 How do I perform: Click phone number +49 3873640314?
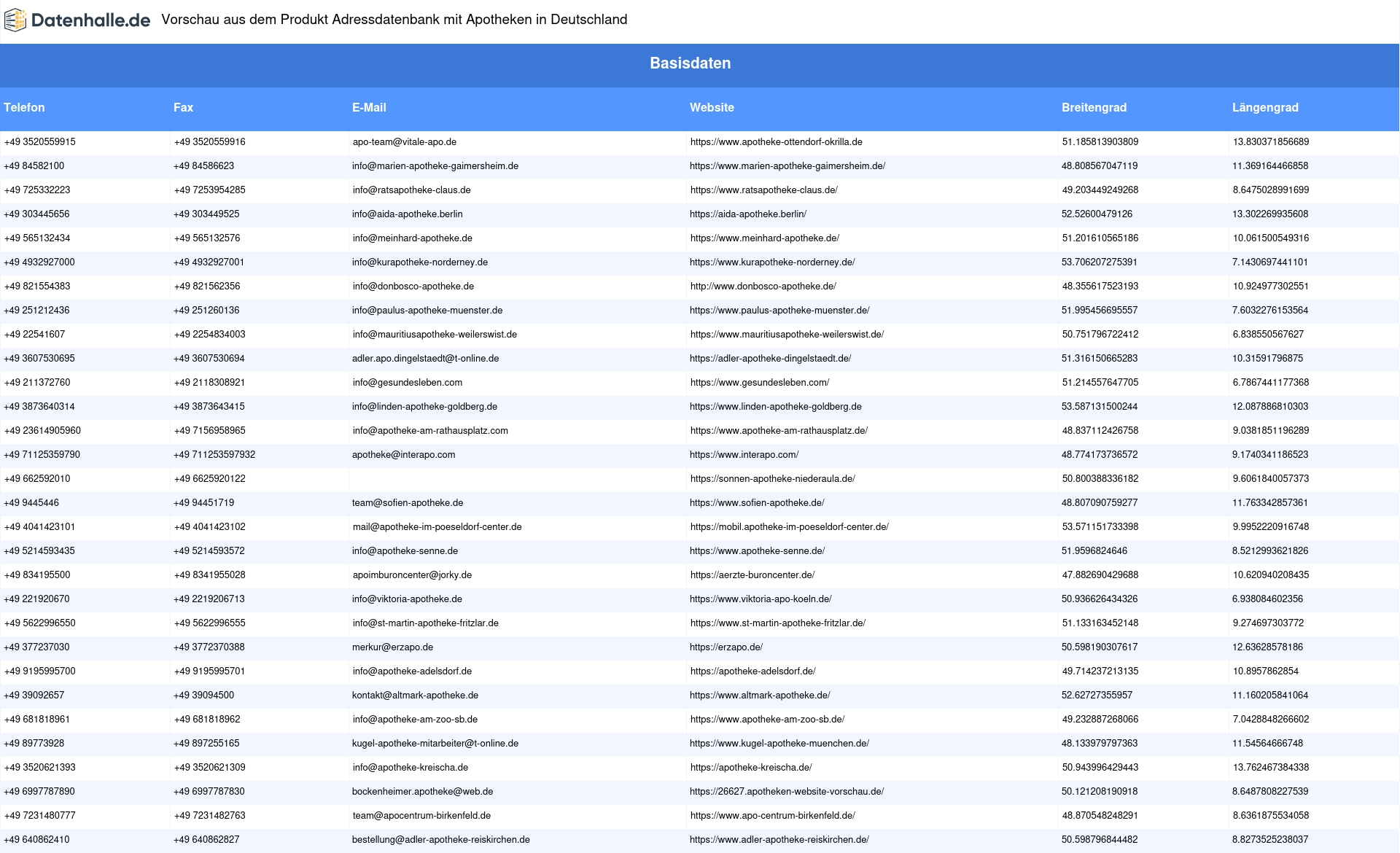(39, 407)
